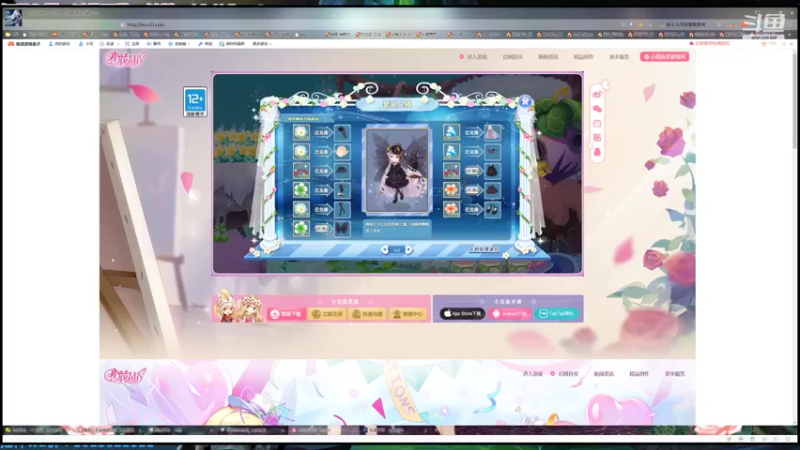Open the underlined link beside page arrows
The width and height of the screenshot is (800, 450).
[x=484, y=249]
